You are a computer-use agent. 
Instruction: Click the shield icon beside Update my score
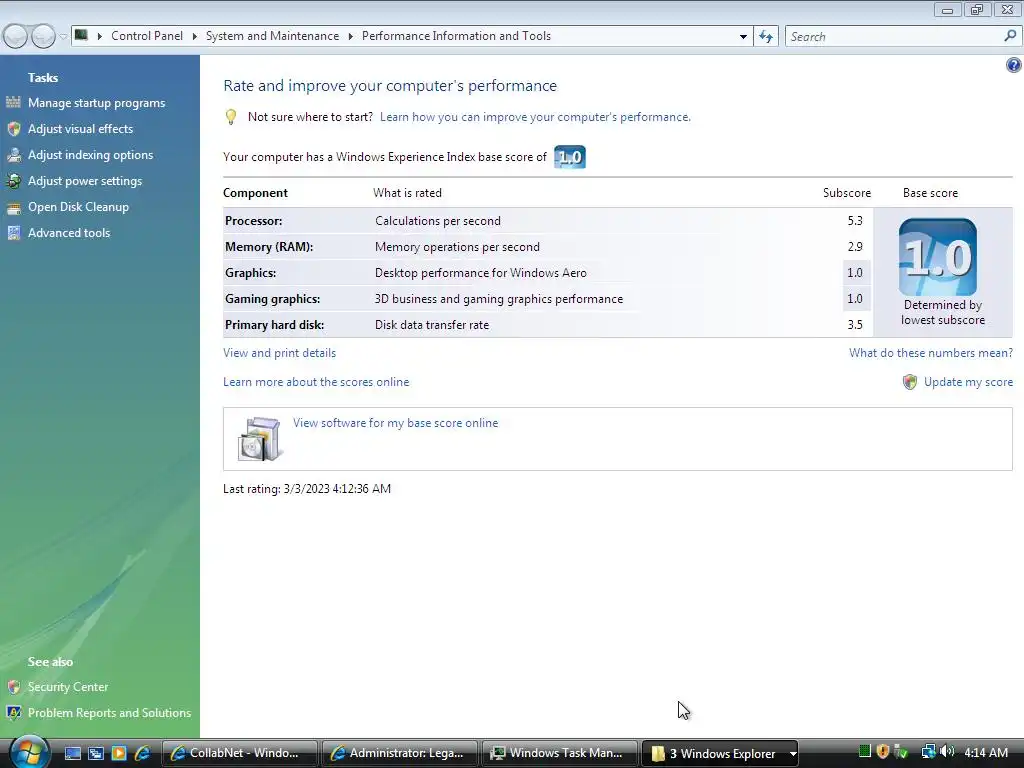coord(910,382)
